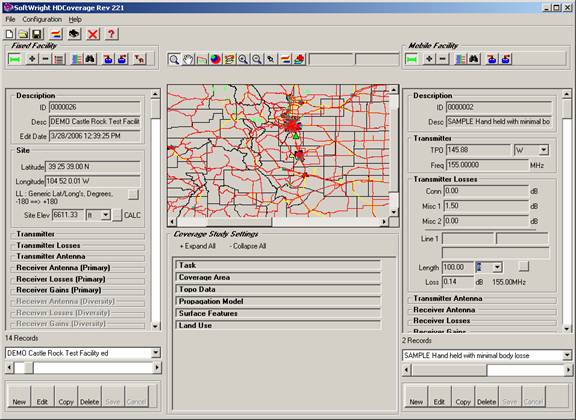Click the zoom-in magnifier in map toolbar
Image resolution: width=576 pixels, height=420 pixels.
(243, 59)
